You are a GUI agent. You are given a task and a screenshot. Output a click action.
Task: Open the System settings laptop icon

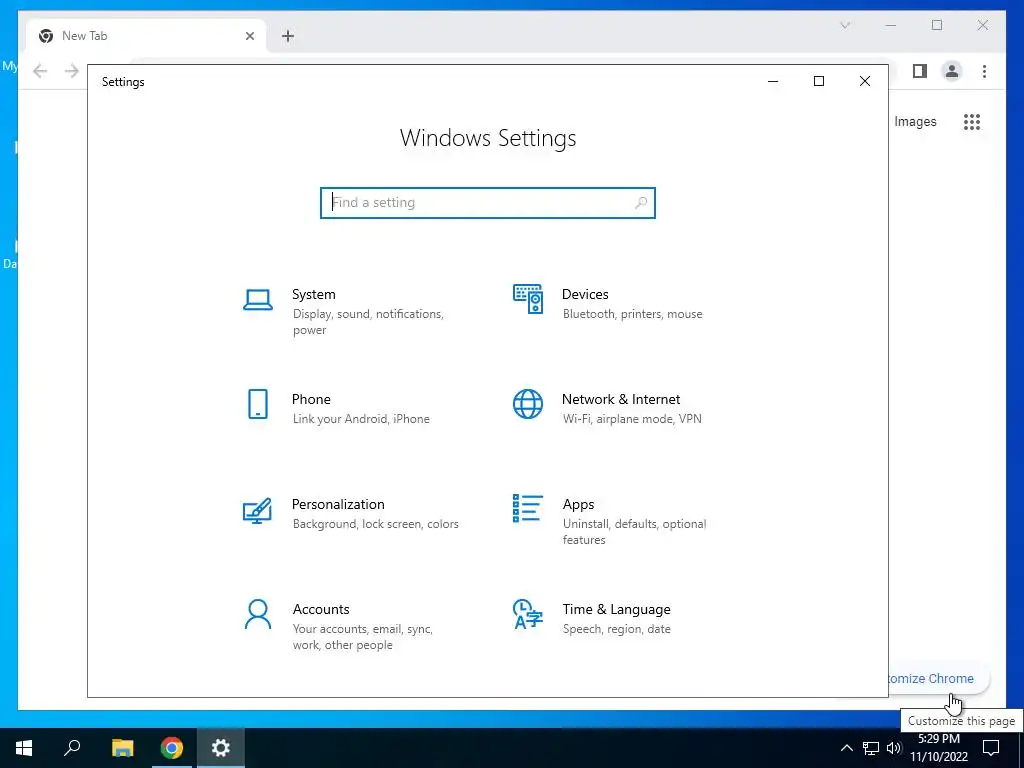coord(258,300)
